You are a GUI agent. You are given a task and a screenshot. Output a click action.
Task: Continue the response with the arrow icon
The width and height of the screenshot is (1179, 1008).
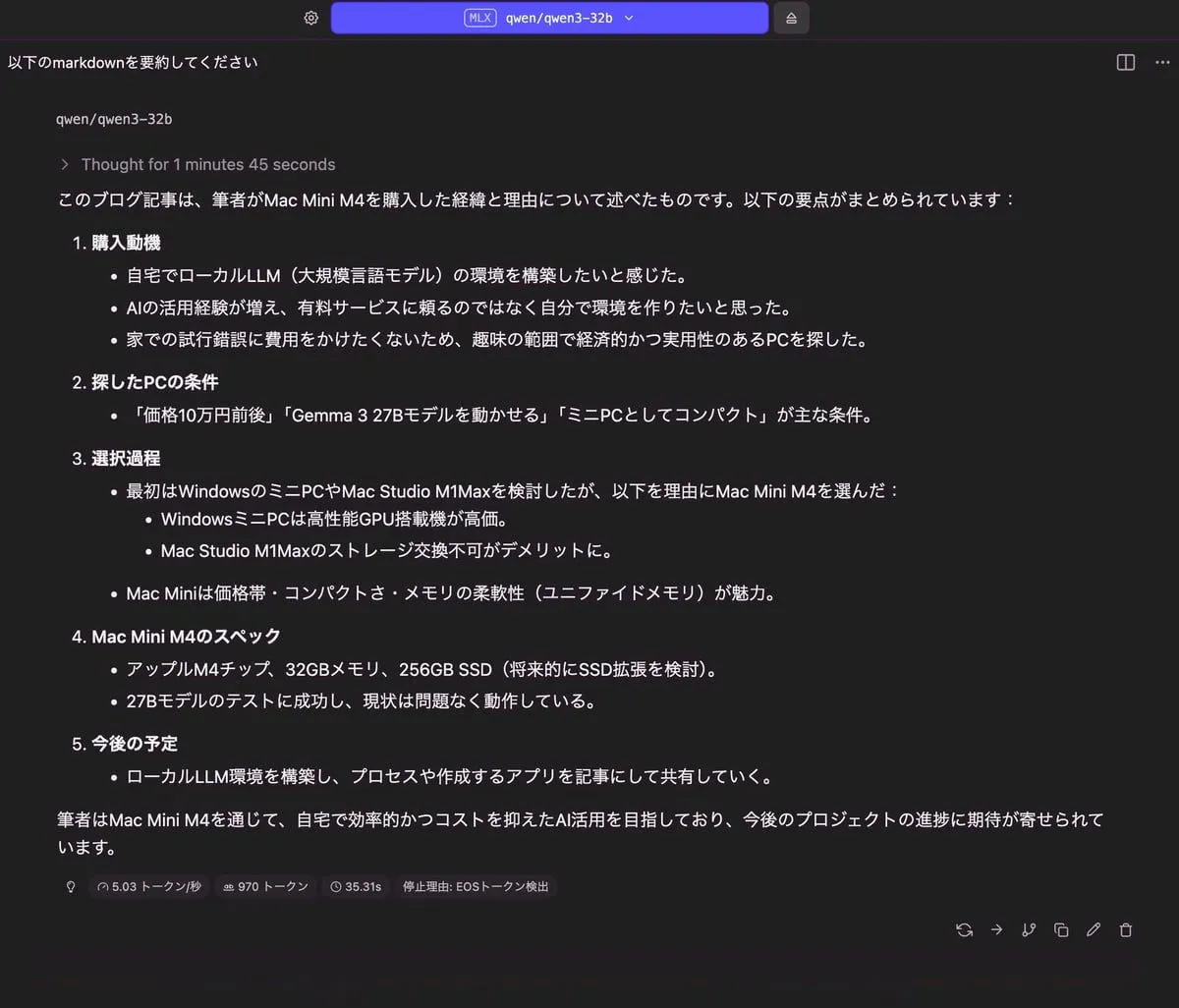click(x=996, y=929)
